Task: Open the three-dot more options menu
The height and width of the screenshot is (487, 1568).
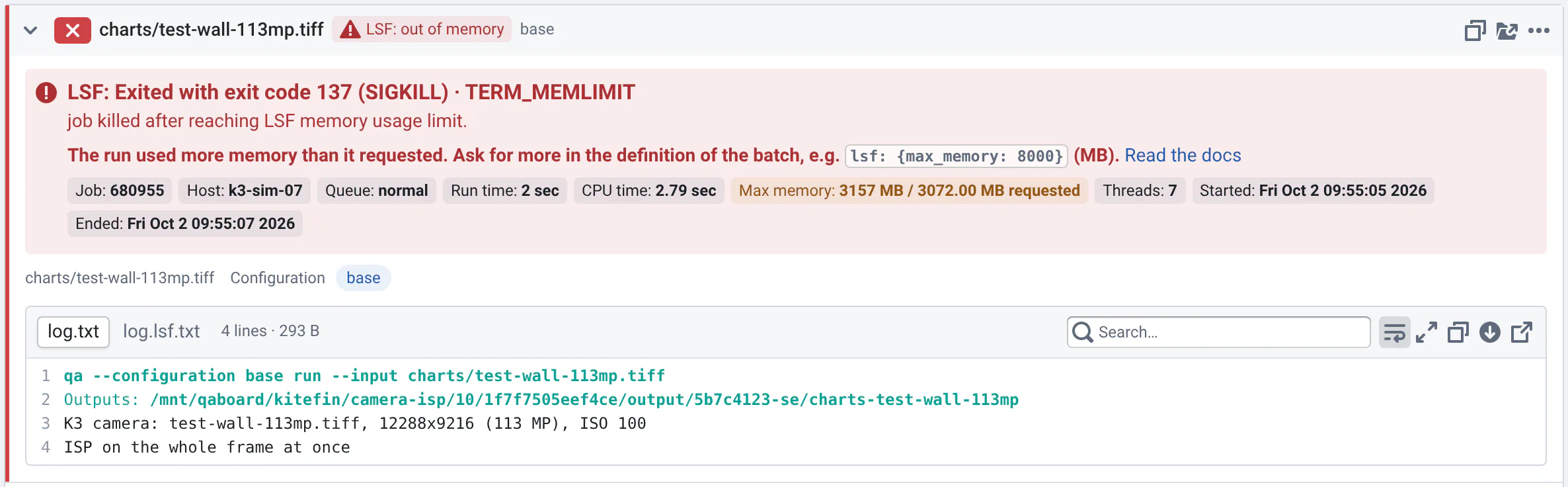Action: [1539, 30]
